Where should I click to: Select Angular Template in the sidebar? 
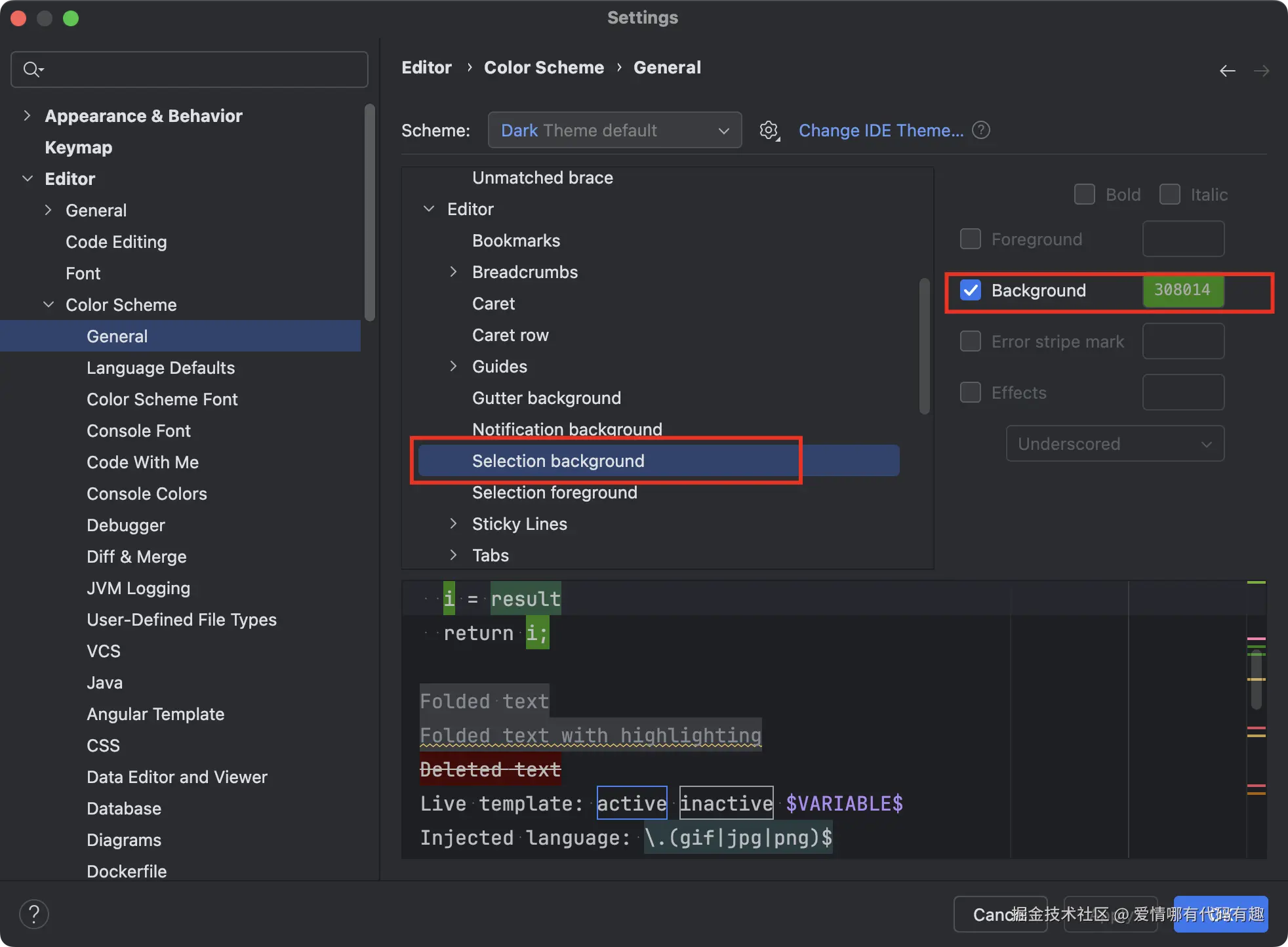tap(155, 714)
